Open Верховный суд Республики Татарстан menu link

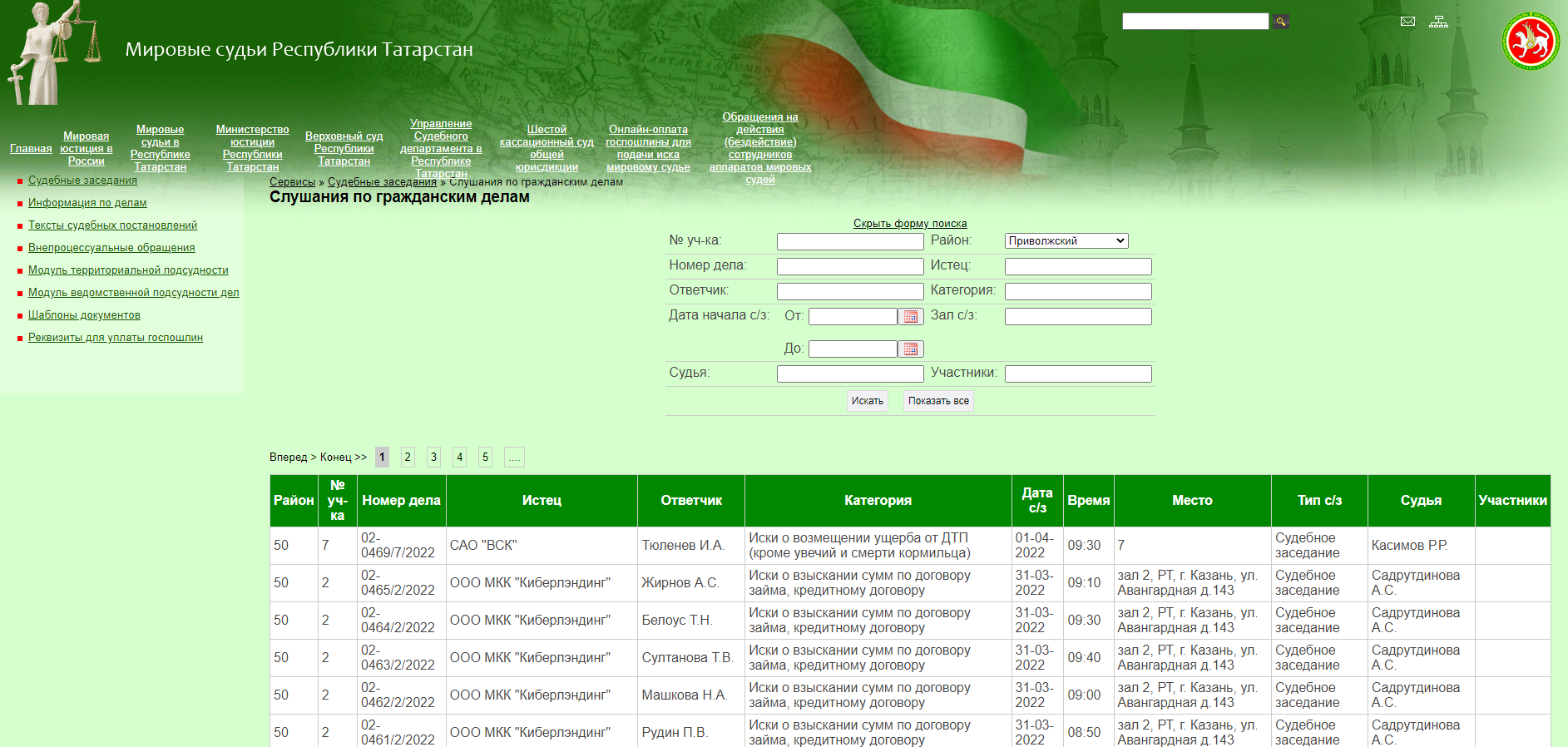[x=344, y=149]
